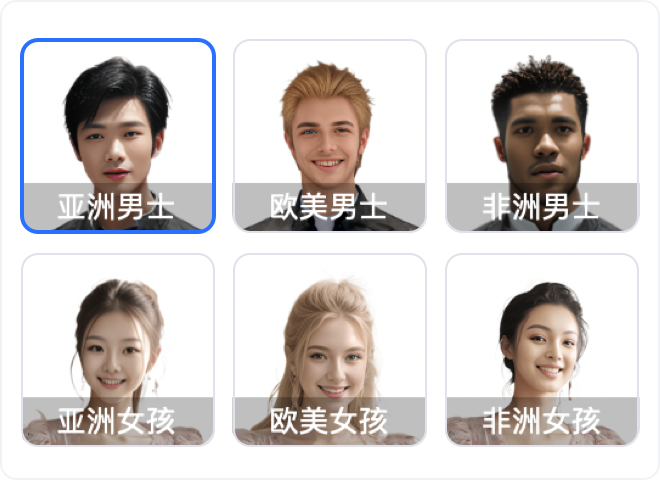The image size is (660, 480).
Task: Click the 欧美男士 caption label
Action: [x=328, y=207]
